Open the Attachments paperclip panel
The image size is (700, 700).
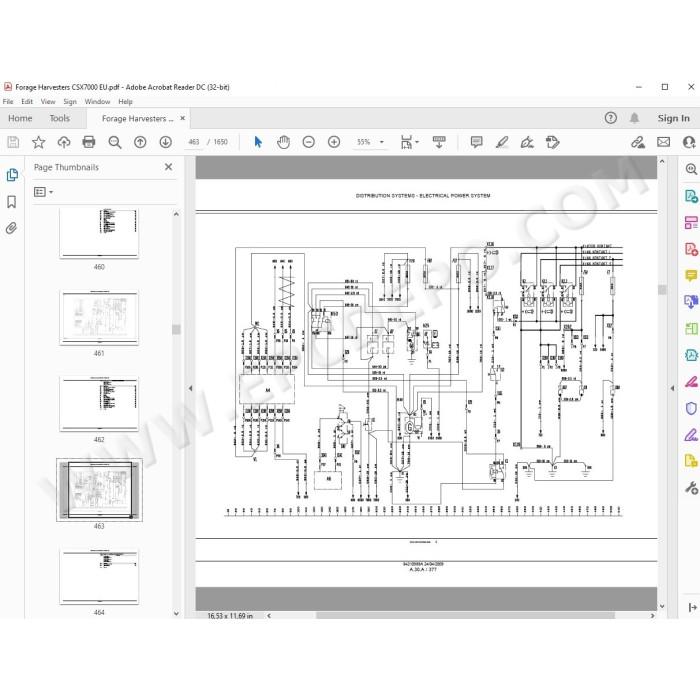point(12,229)
